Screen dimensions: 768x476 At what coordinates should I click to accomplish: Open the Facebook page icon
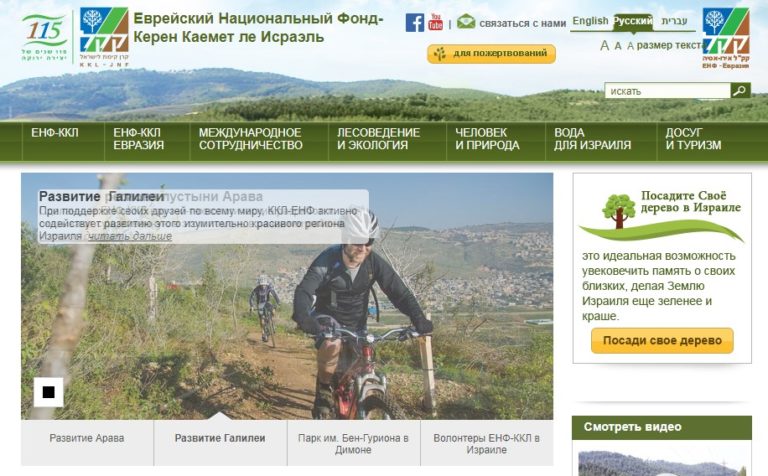(414, 23)
